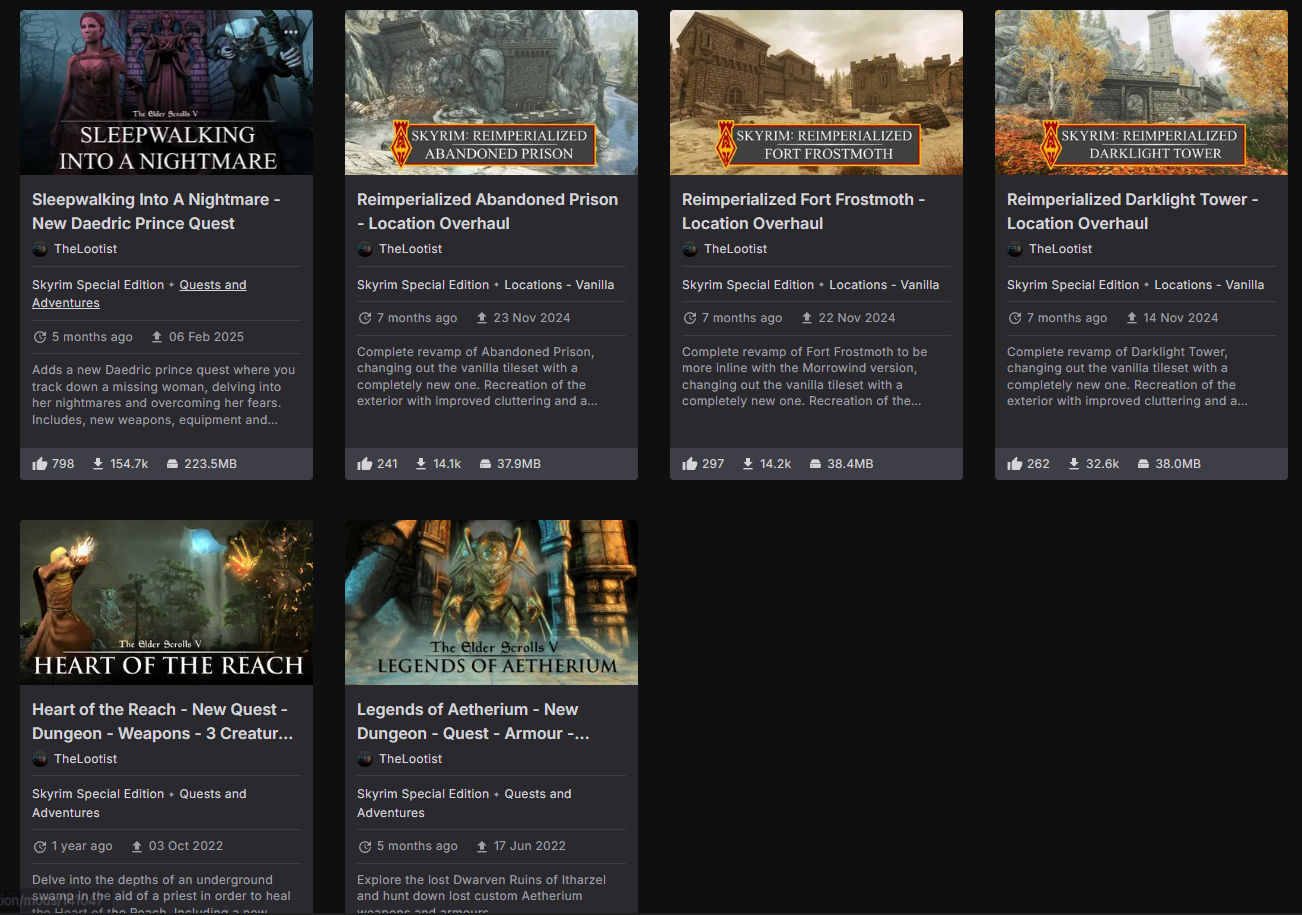Screen dimensions: 1302x915
Task: Click the file size icon next to 38.0MB
Action: (1143, 464)
